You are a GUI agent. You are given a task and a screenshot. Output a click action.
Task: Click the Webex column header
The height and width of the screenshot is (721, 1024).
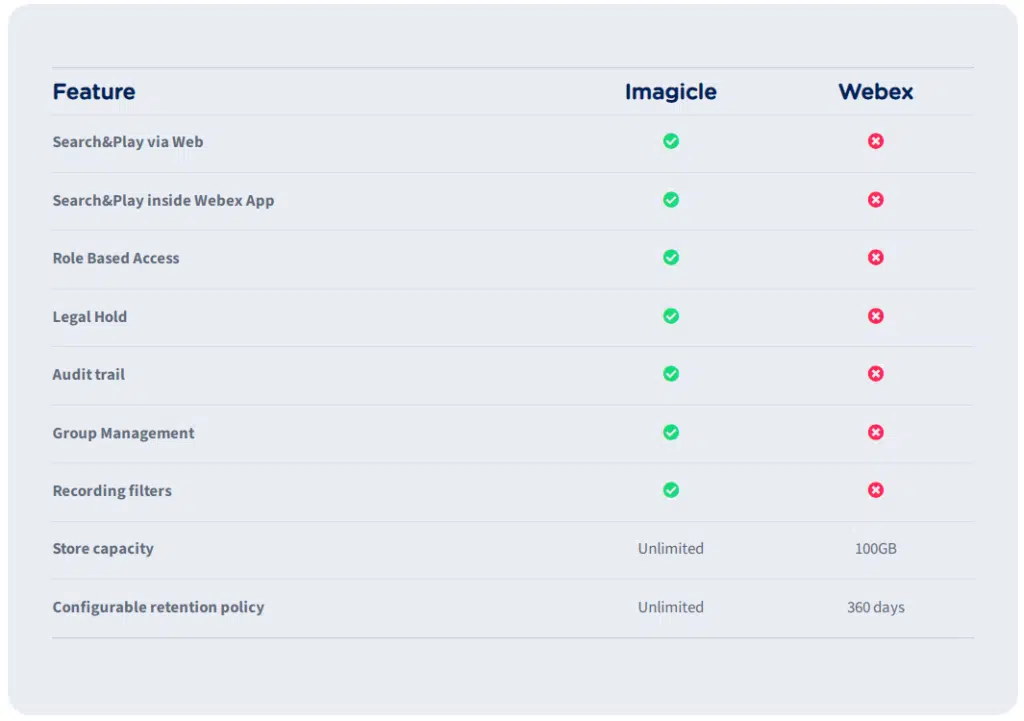[876, 92]
